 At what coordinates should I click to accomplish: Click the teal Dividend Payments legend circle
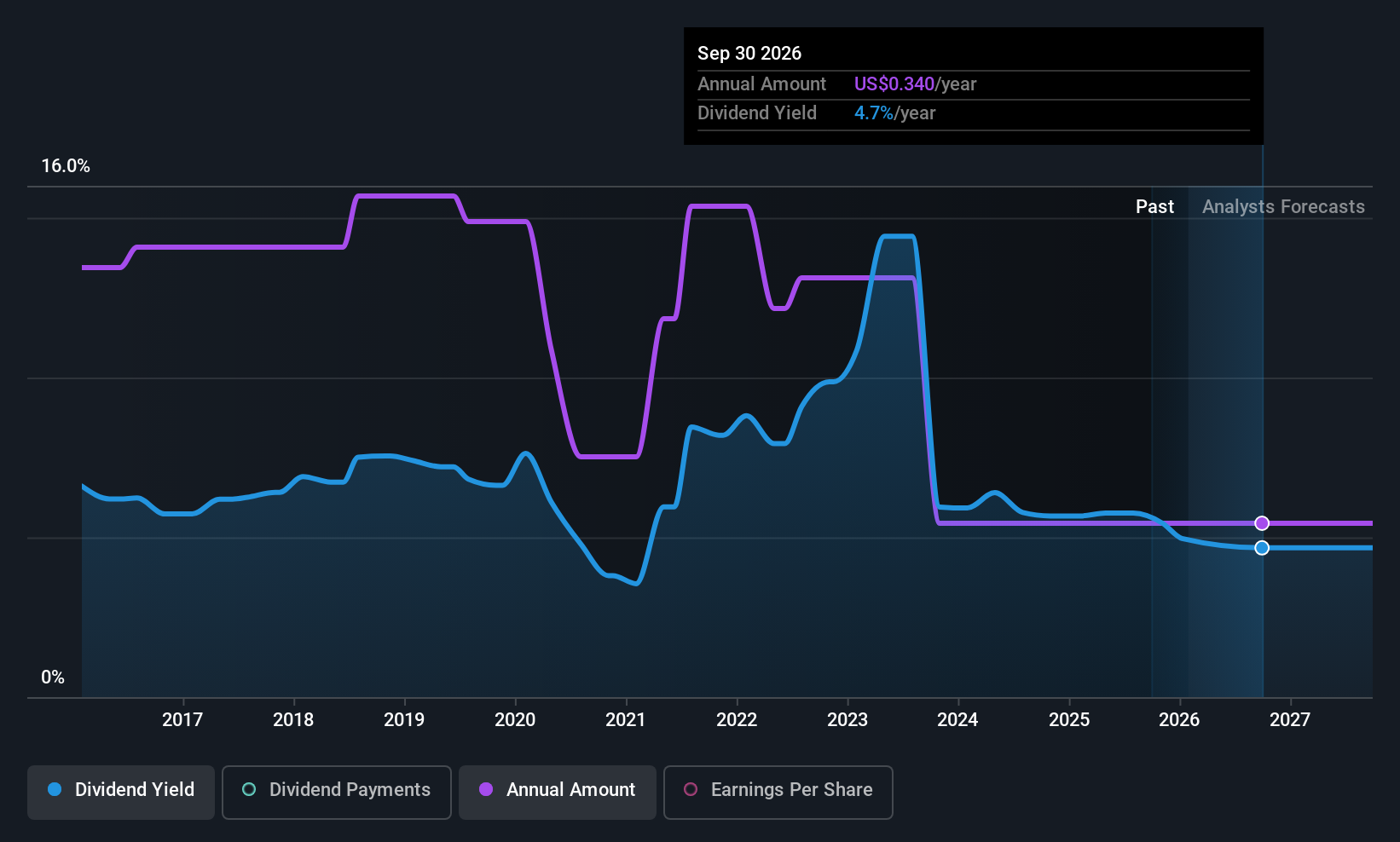pos(249,790)
